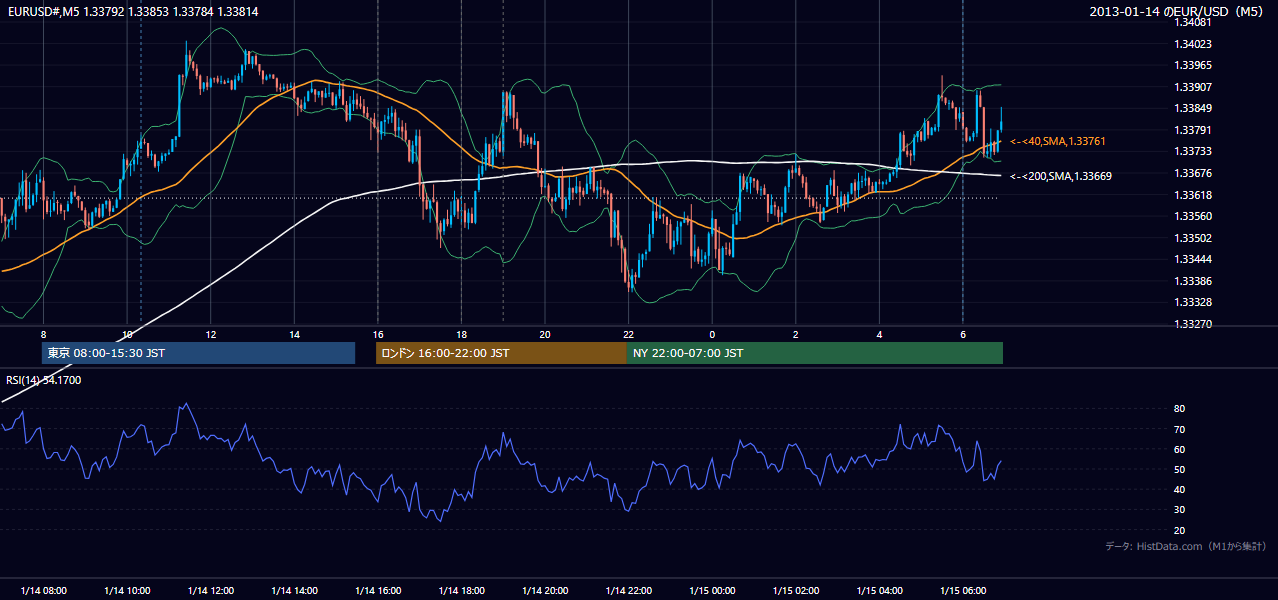Screen dimensions: 1278x600
Task: Click hour tick 16 under the price chart
Action: (x=377, y=334)
